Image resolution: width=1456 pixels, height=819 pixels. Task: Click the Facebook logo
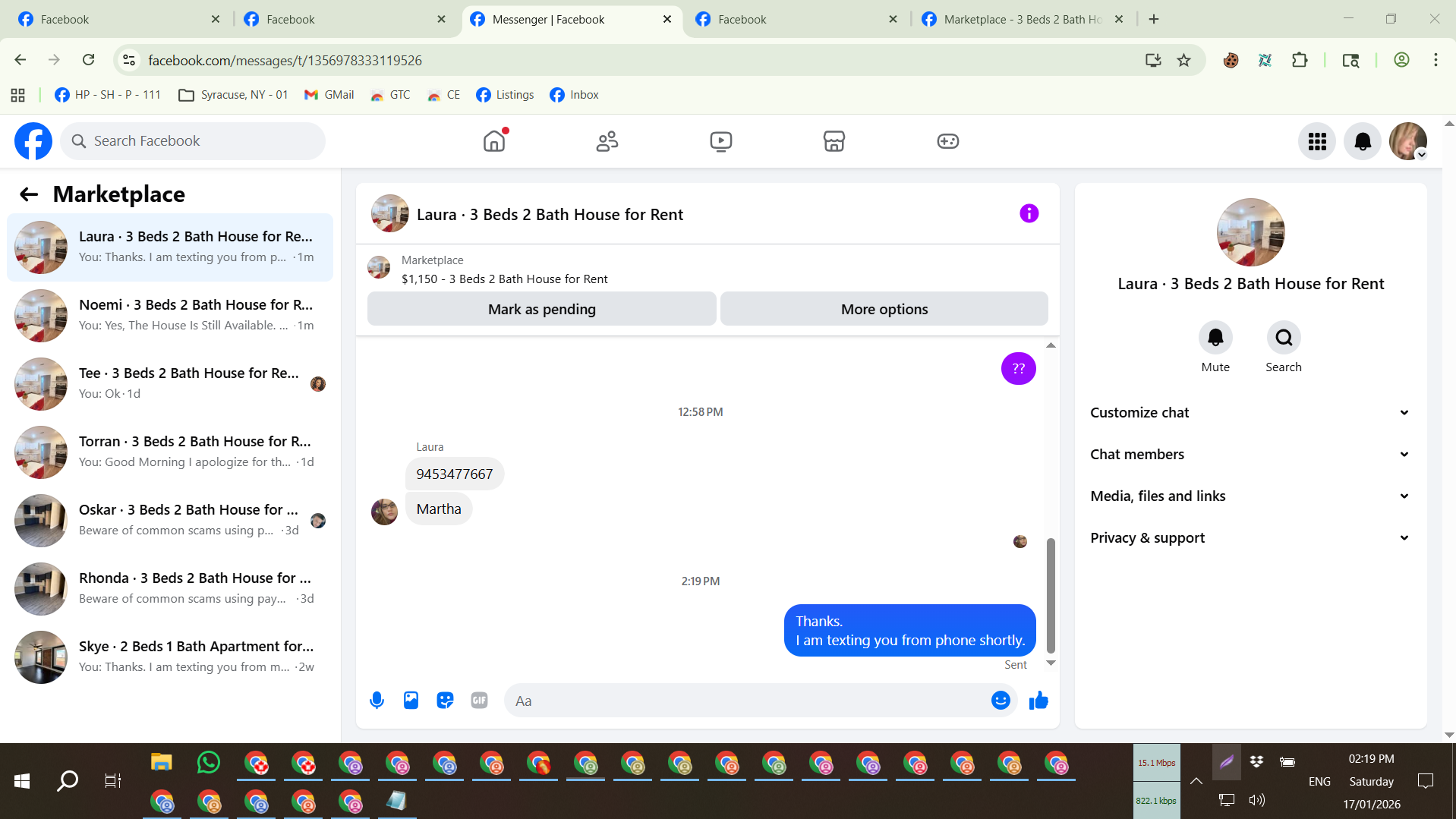tap(33, 141)
